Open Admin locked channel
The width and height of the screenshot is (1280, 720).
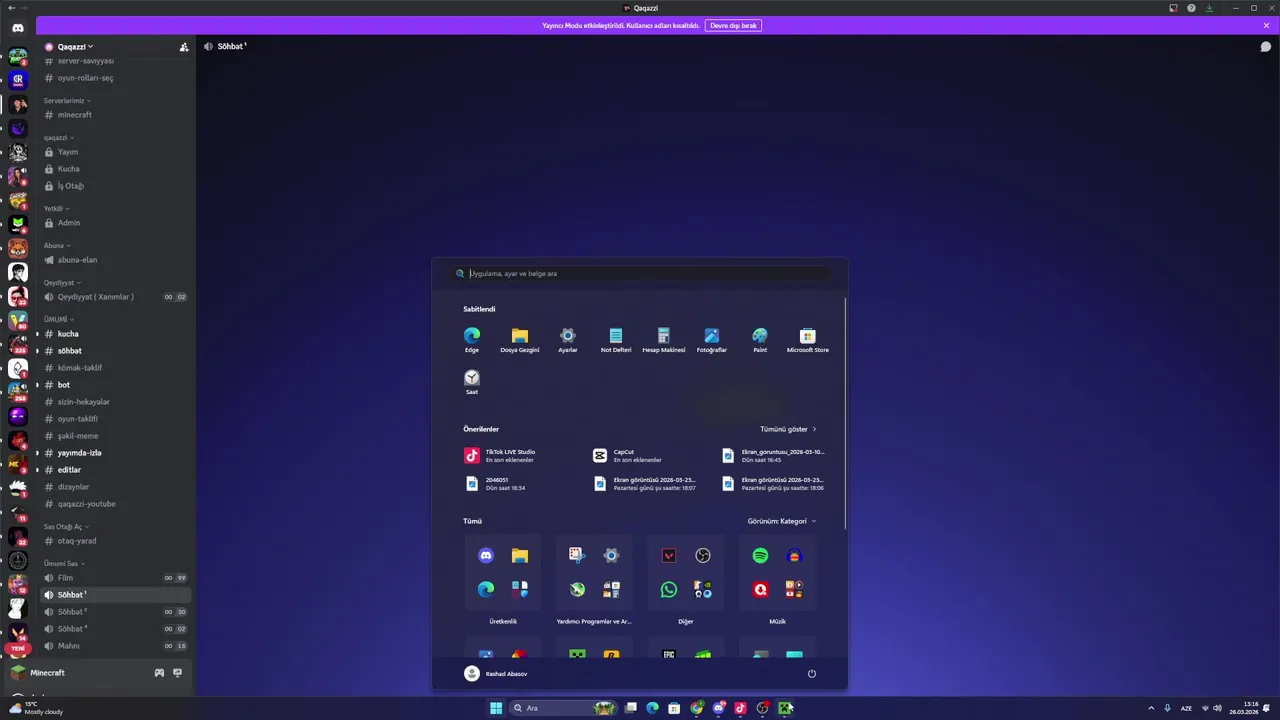(x=115, y=223)
